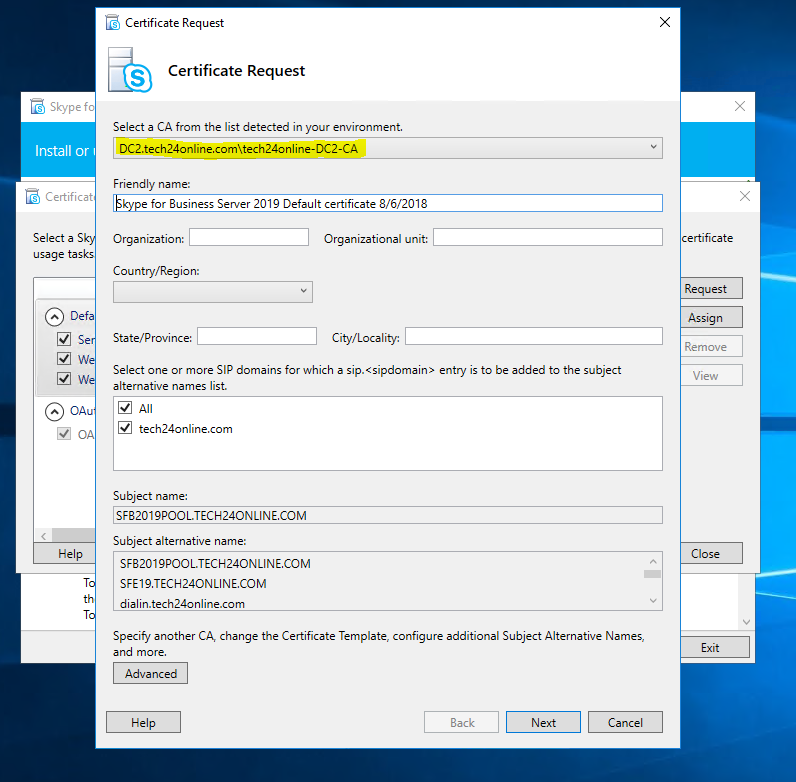The image size is (796, 782).
Task: Toggle the first checkbox under Default certificate
Action: tap(64, 340)
